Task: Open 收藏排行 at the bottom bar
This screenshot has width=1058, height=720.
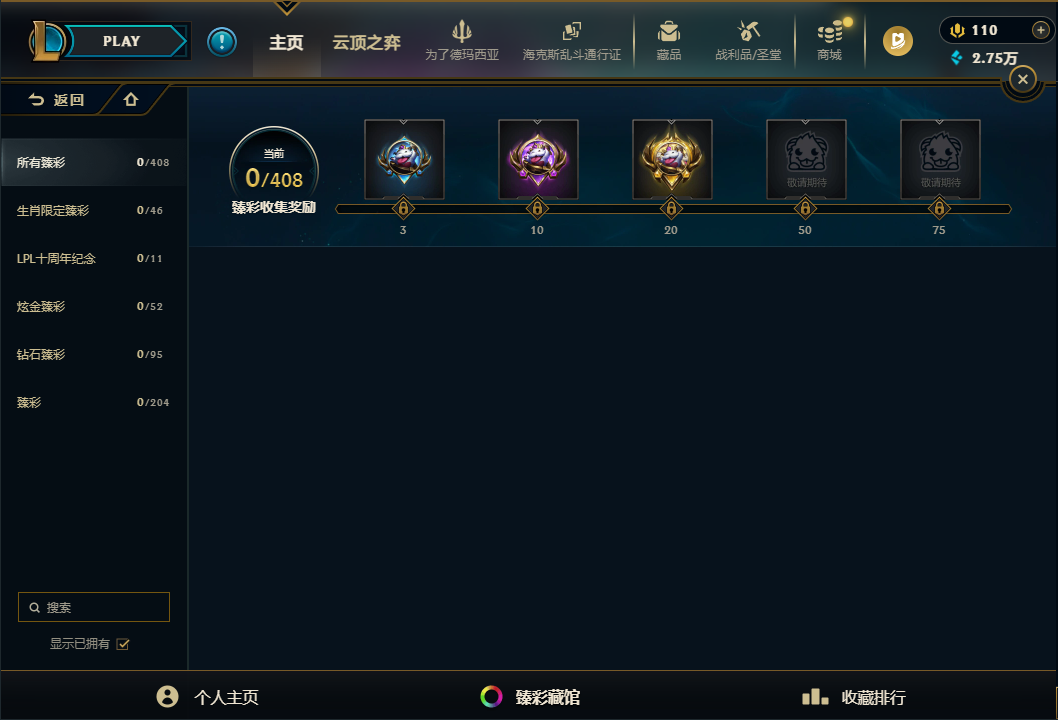Action: [854, 697]
